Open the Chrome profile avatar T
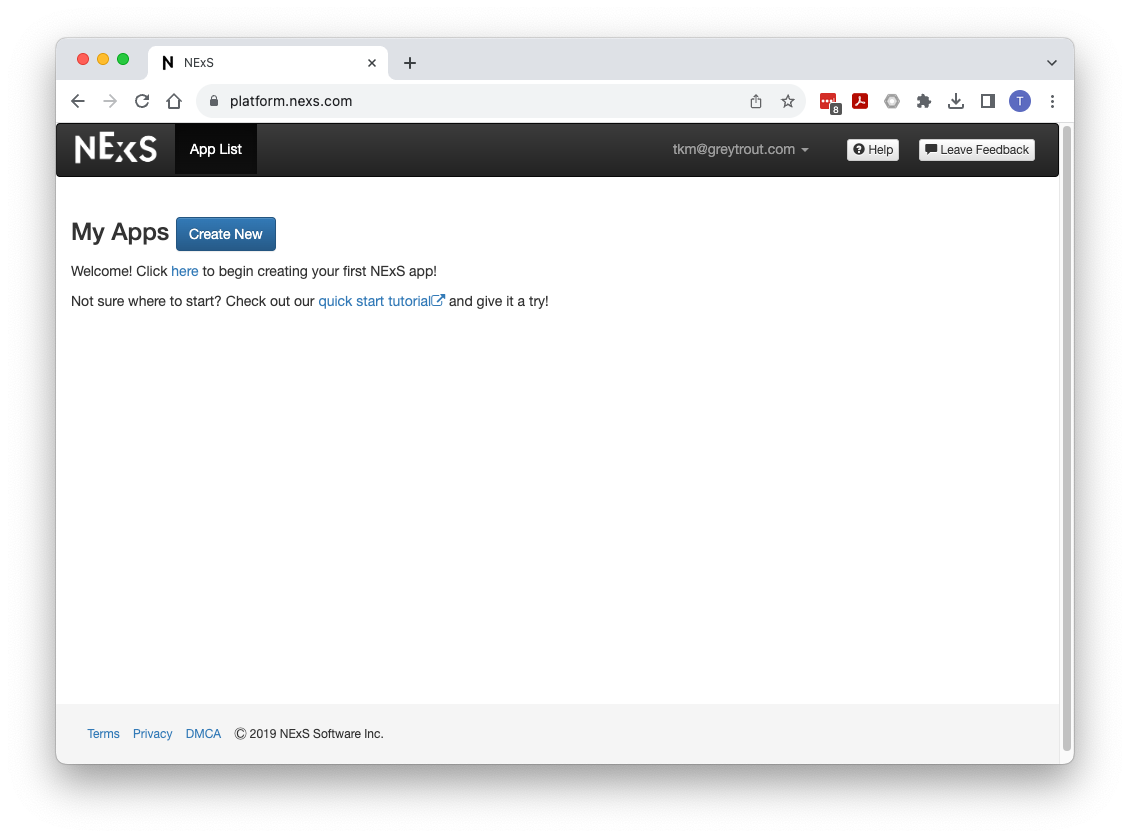This screenshot has width=1130, height=838. (1020, 101)
